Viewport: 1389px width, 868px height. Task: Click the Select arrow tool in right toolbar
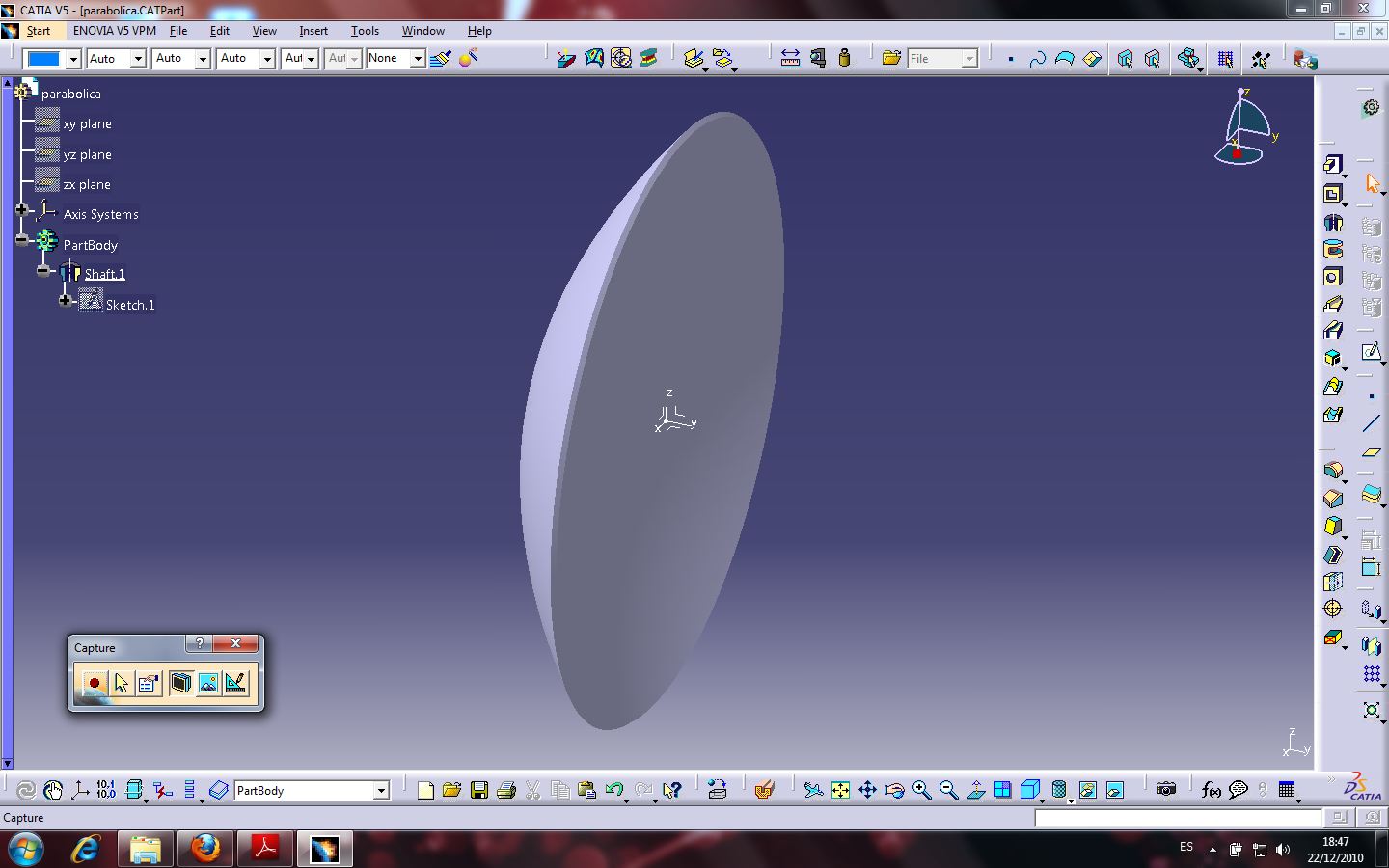[1372, 183]
